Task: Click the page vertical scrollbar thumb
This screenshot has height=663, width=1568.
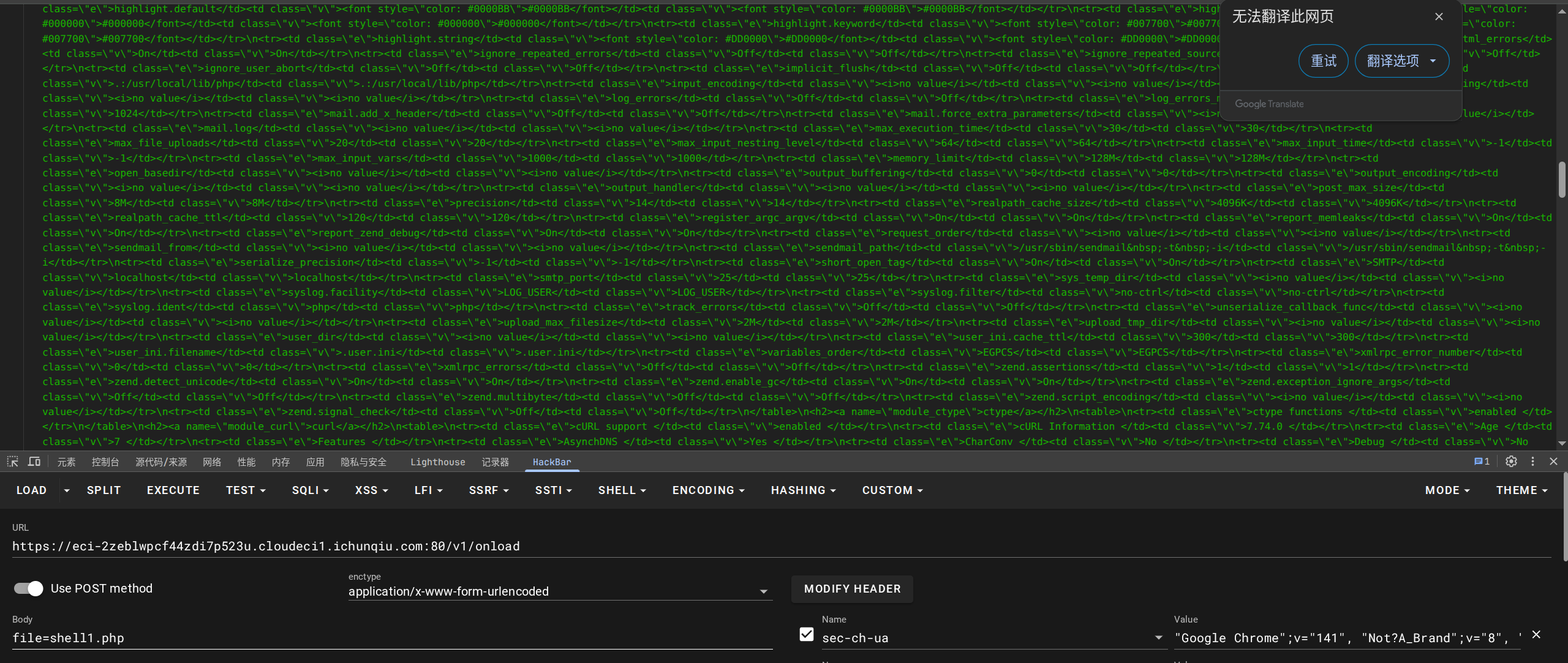Action: 1562,179
